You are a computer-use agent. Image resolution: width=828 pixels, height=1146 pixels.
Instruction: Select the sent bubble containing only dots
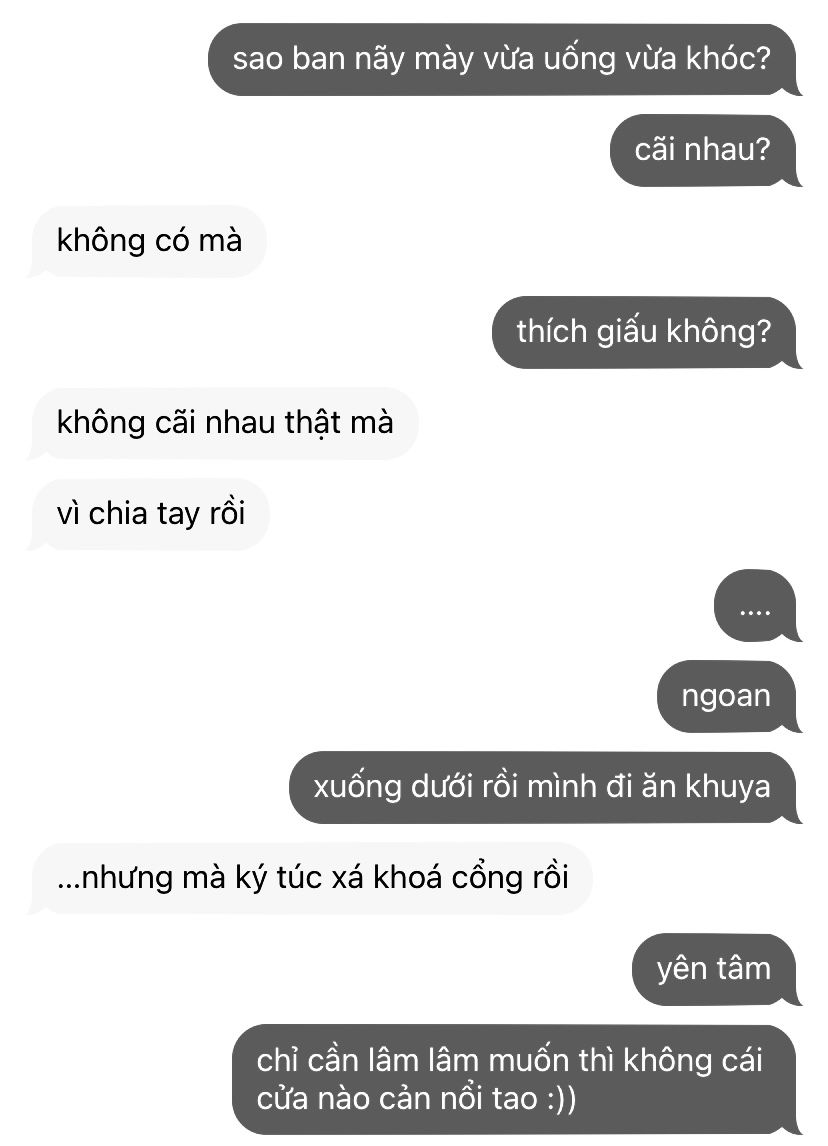coord(757,605)
